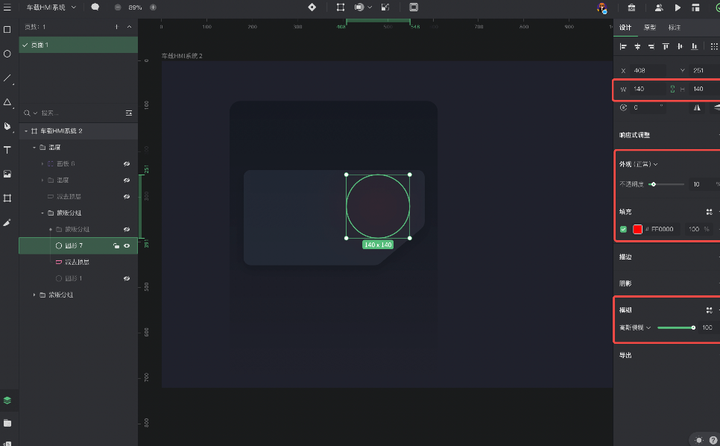The width and height of the screenshot is (720, 446).
Task: Align right edges icon
Action: pyautogui.click(x=651, y=46)
